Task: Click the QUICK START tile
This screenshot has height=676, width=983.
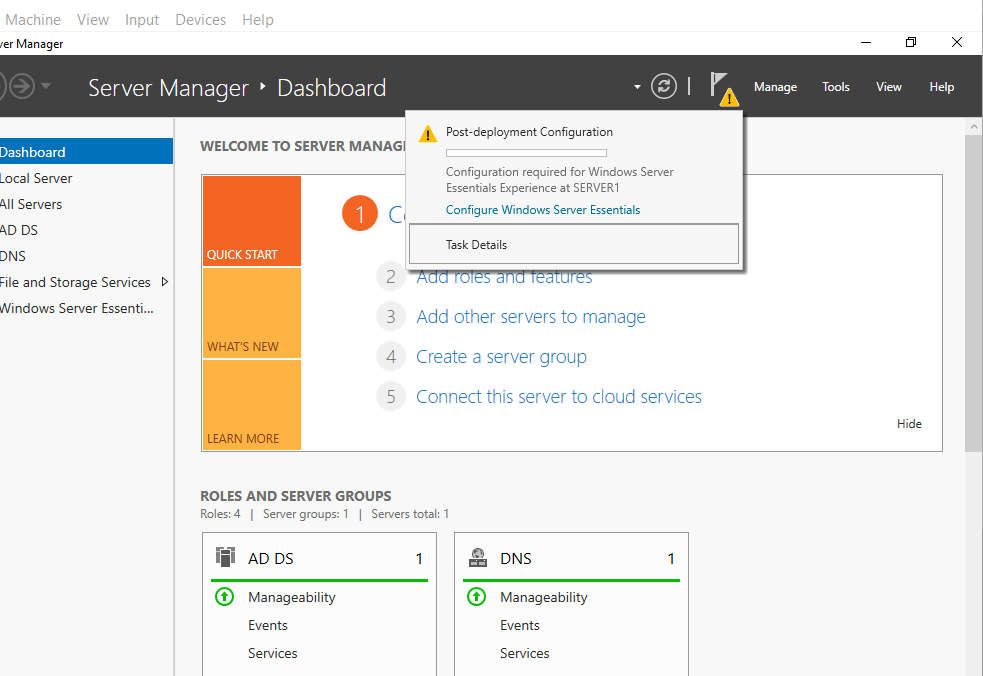Action: (x=251, y=221)
